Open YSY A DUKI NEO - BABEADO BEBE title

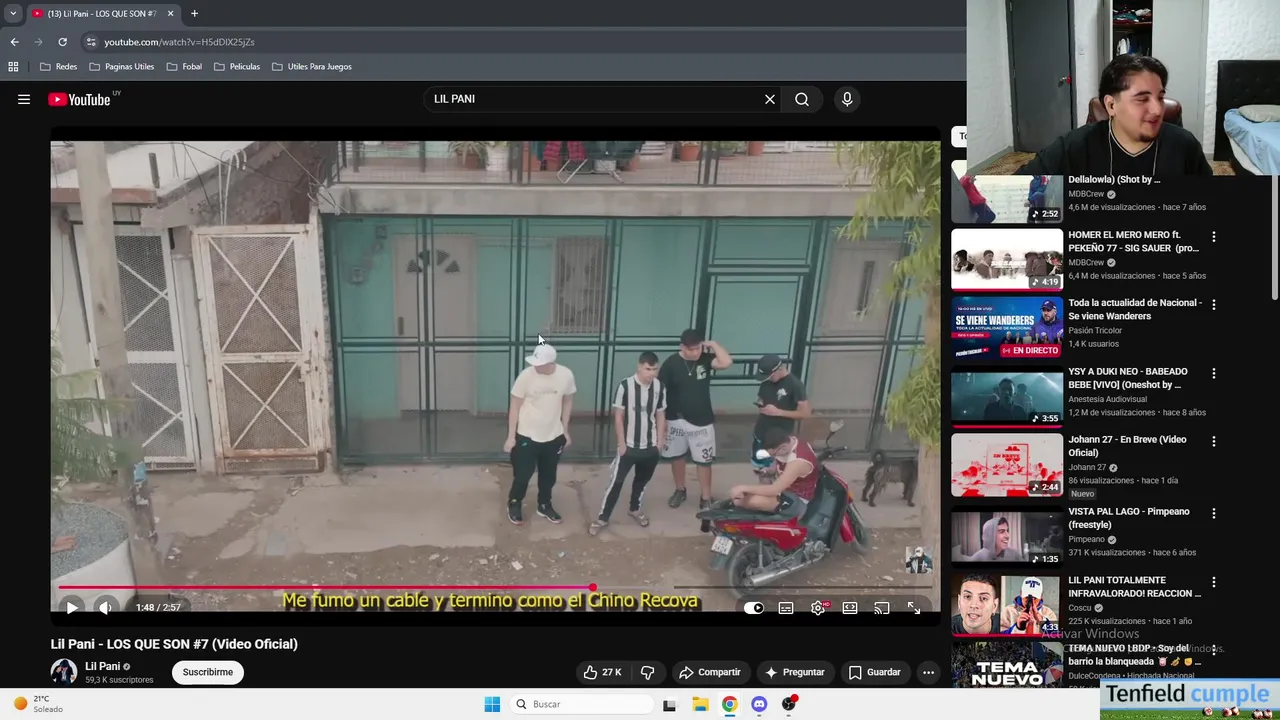1128,378
